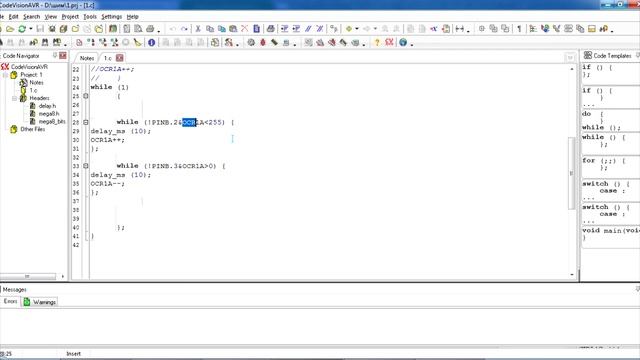
Task: Click the blue globe icon
Action: 403,42
